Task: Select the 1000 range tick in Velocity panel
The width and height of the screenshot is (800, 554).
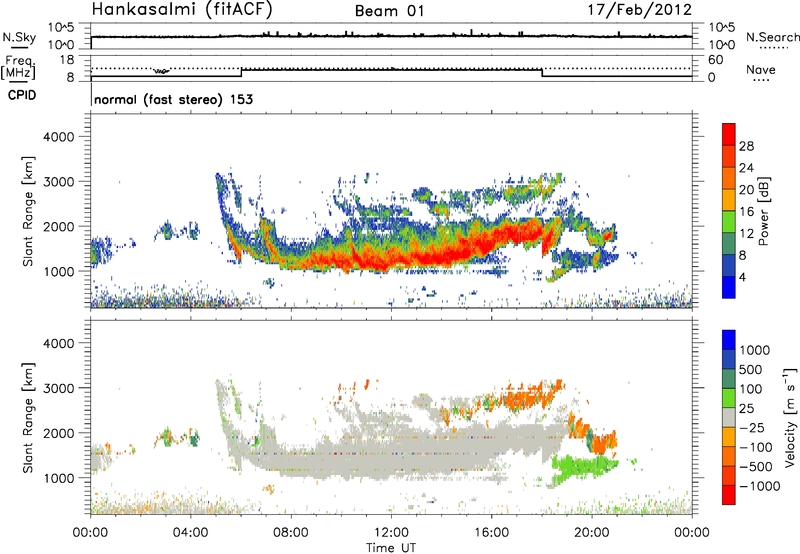Action: (x=58, y=478)
